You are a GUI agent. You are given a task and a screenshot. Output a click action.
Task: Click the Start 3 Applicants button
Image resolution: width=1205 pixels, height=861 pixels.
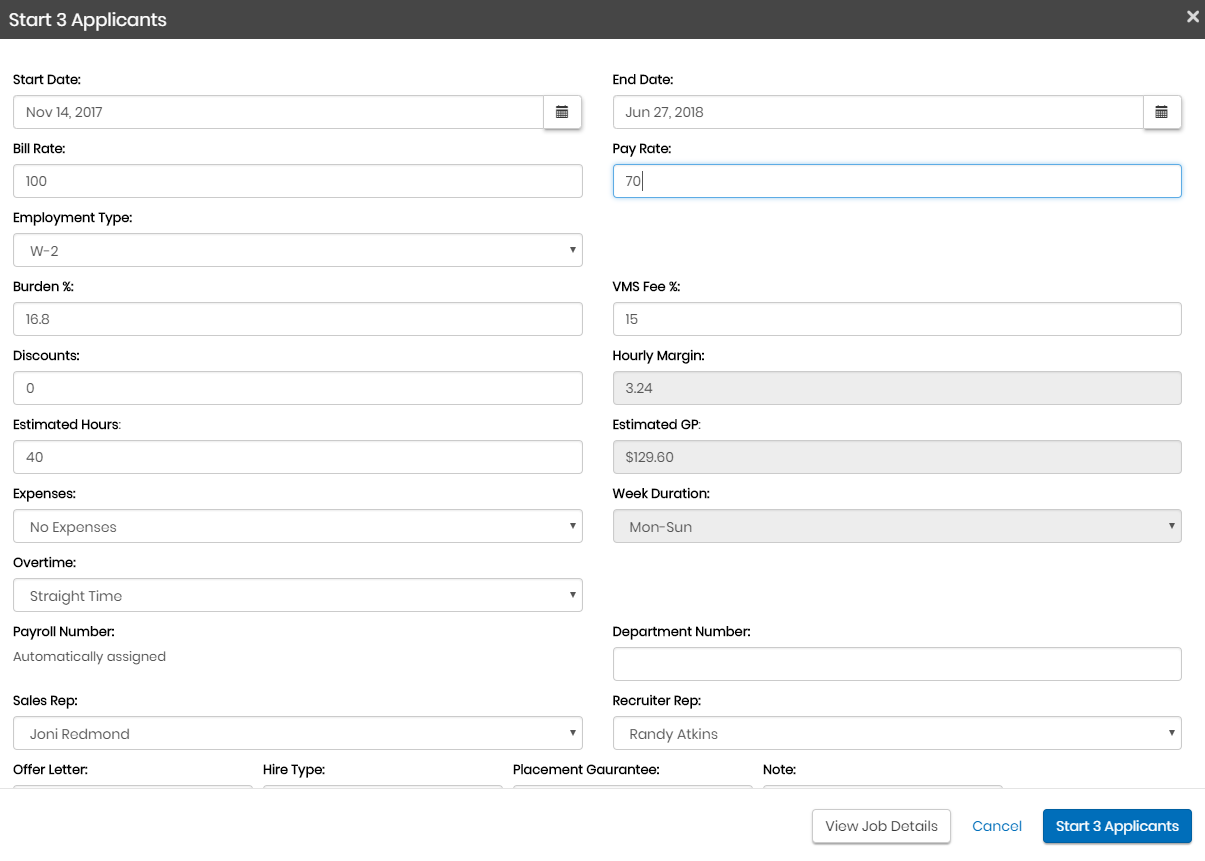tap(1117, 826)
